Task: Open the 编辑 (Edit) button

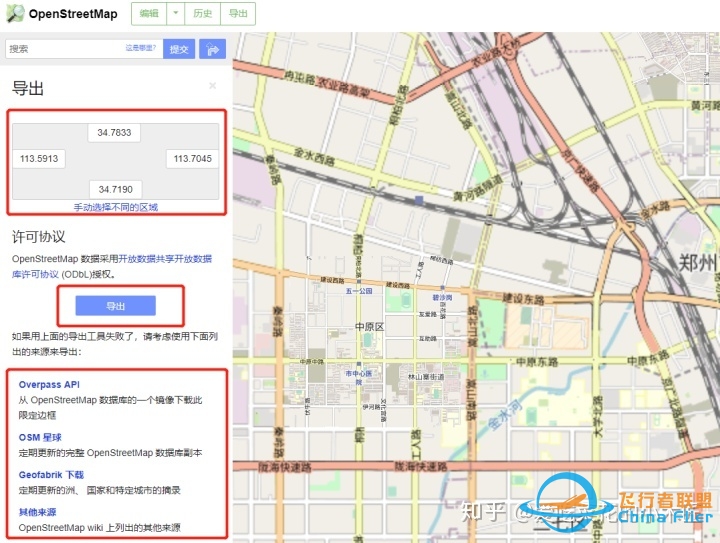Action: pos(149,14)
